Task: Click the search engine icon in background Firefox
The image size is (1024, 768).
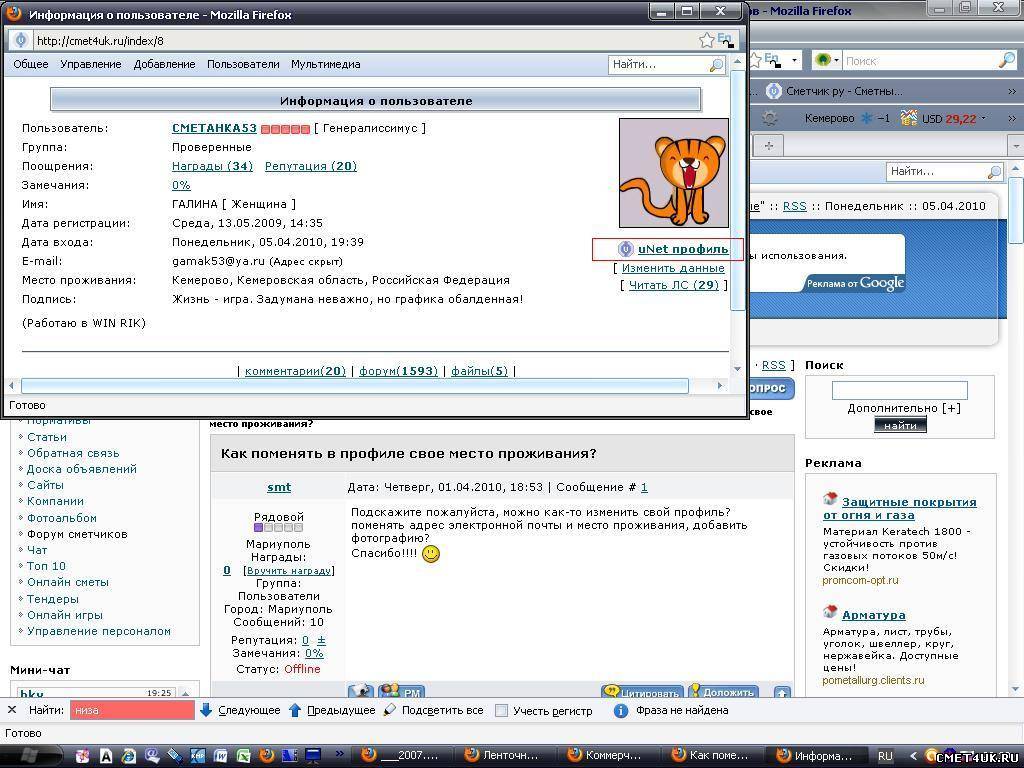Action: coord(823,60)
